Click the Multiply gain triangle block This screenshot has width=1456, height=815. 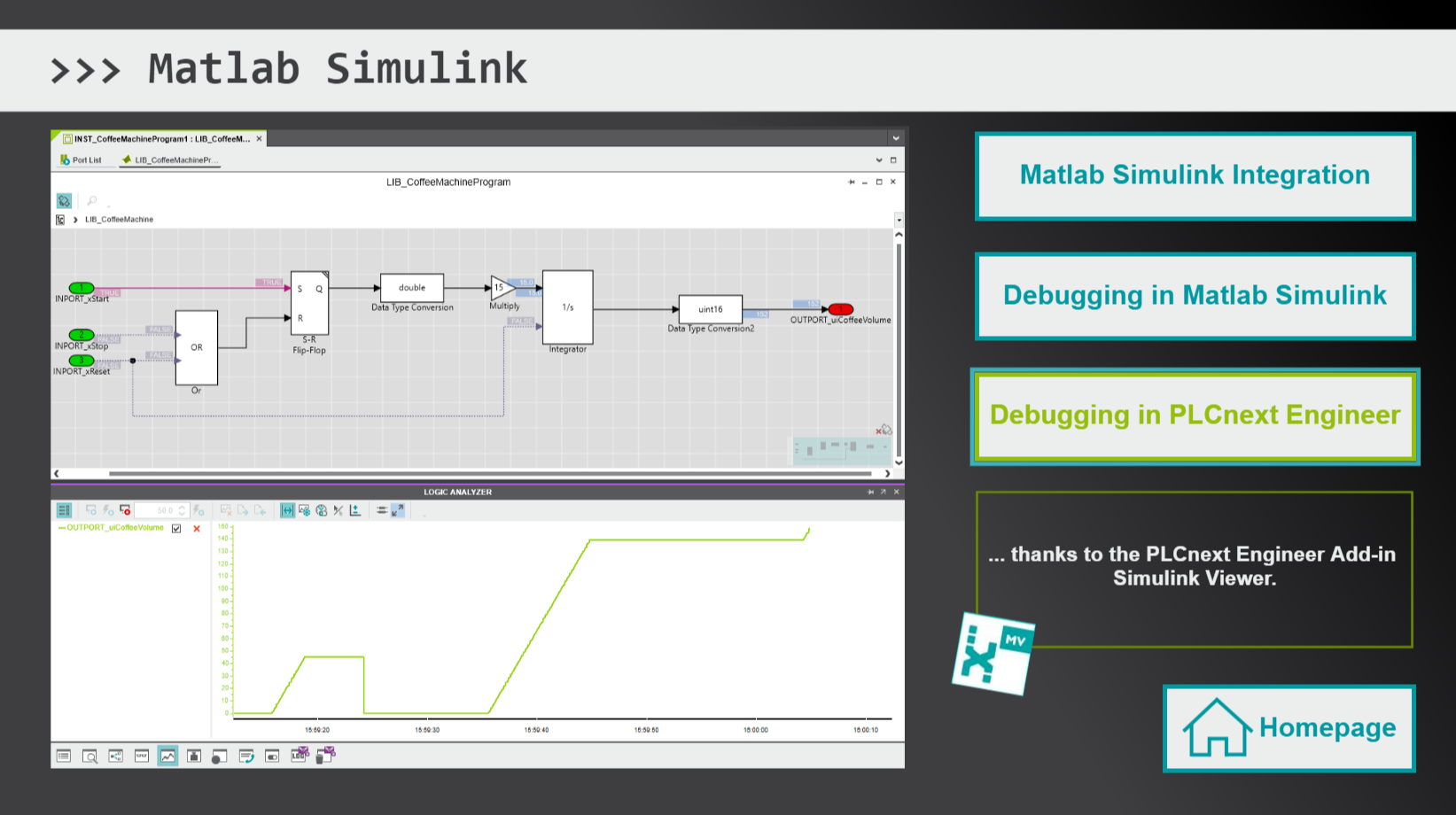pos(502,288)
